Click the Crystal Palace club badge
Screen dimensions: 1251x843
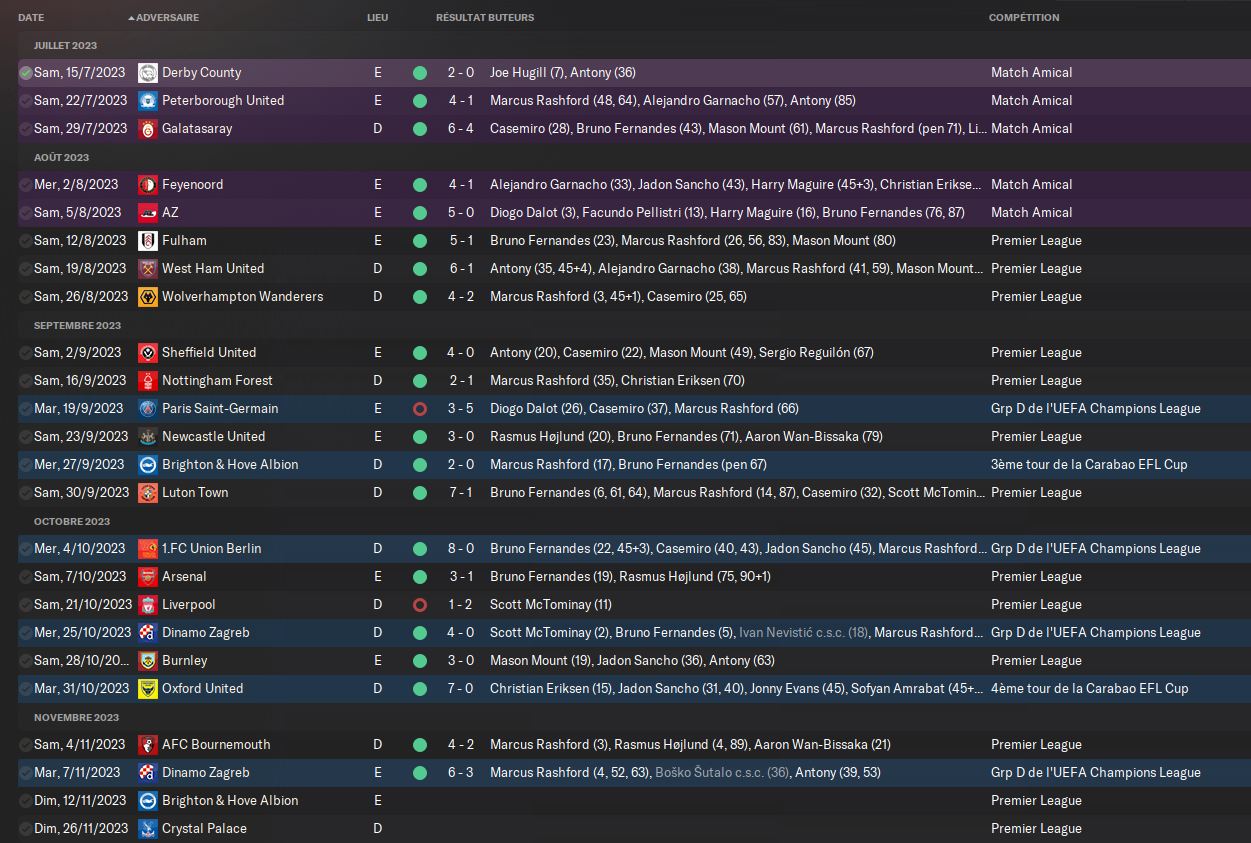[x=148, y=829]
